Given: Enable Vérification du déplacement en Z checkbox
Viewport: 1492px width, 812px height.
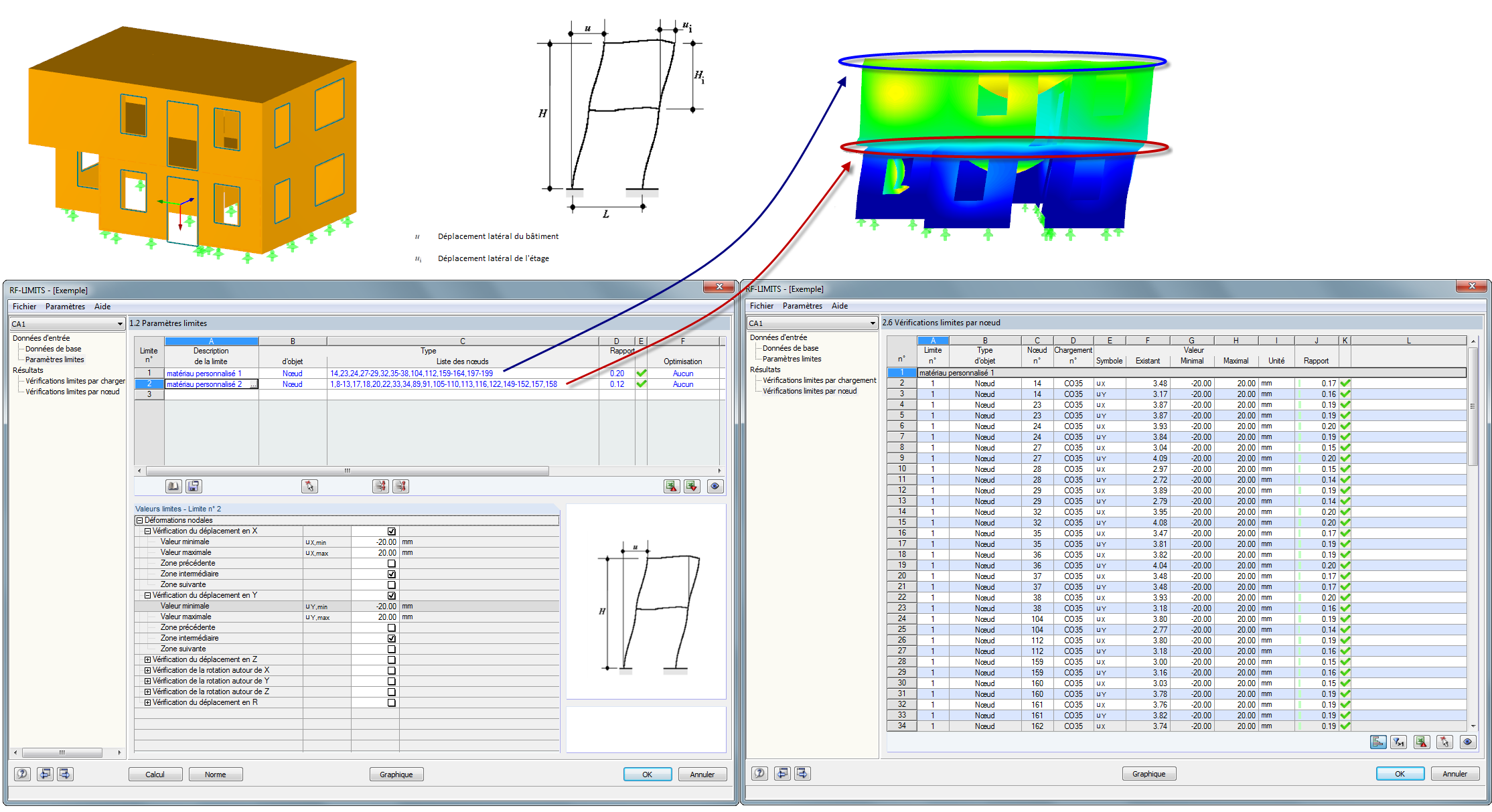Looking at the screenshot, I should tap(392, 660).
